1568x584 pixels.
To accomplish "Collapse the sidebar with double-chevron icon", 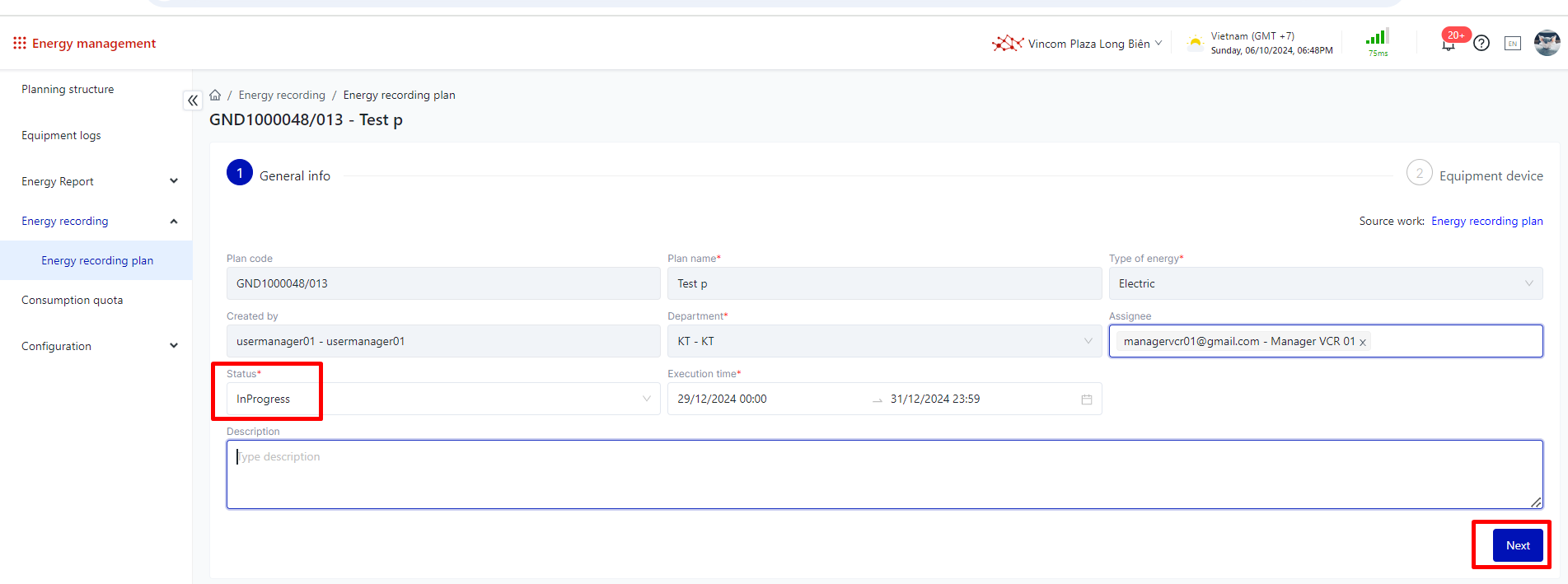I will click(193, 100).
